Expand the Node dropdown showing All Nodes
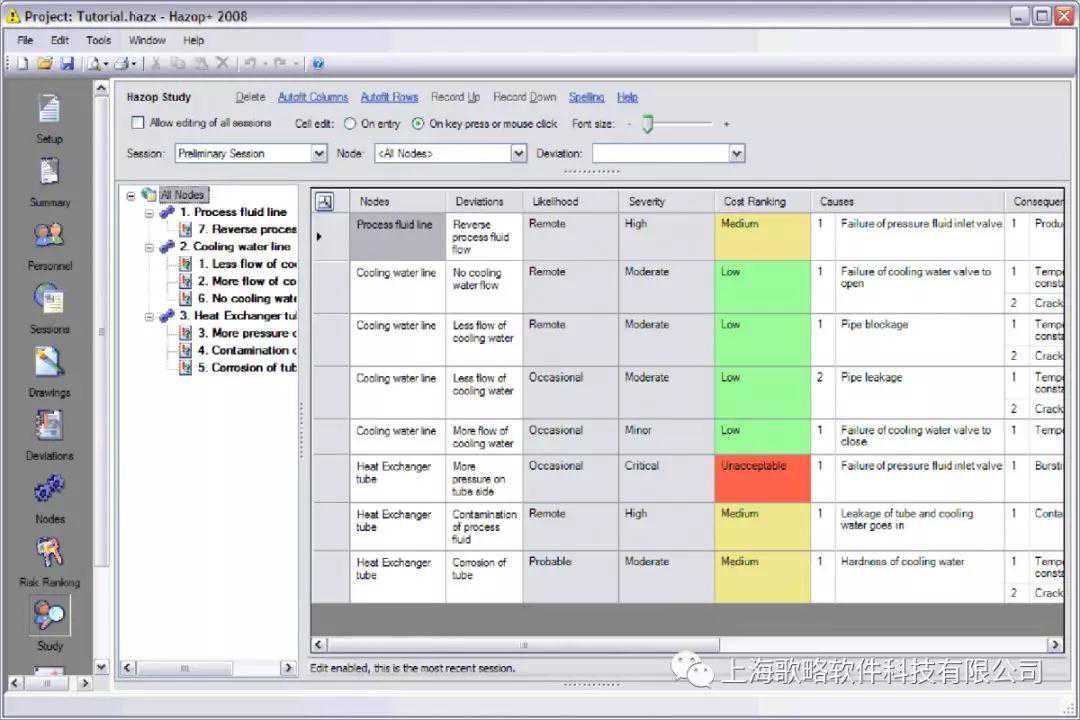Viewport: 1080px width, 720px height. 518,154
